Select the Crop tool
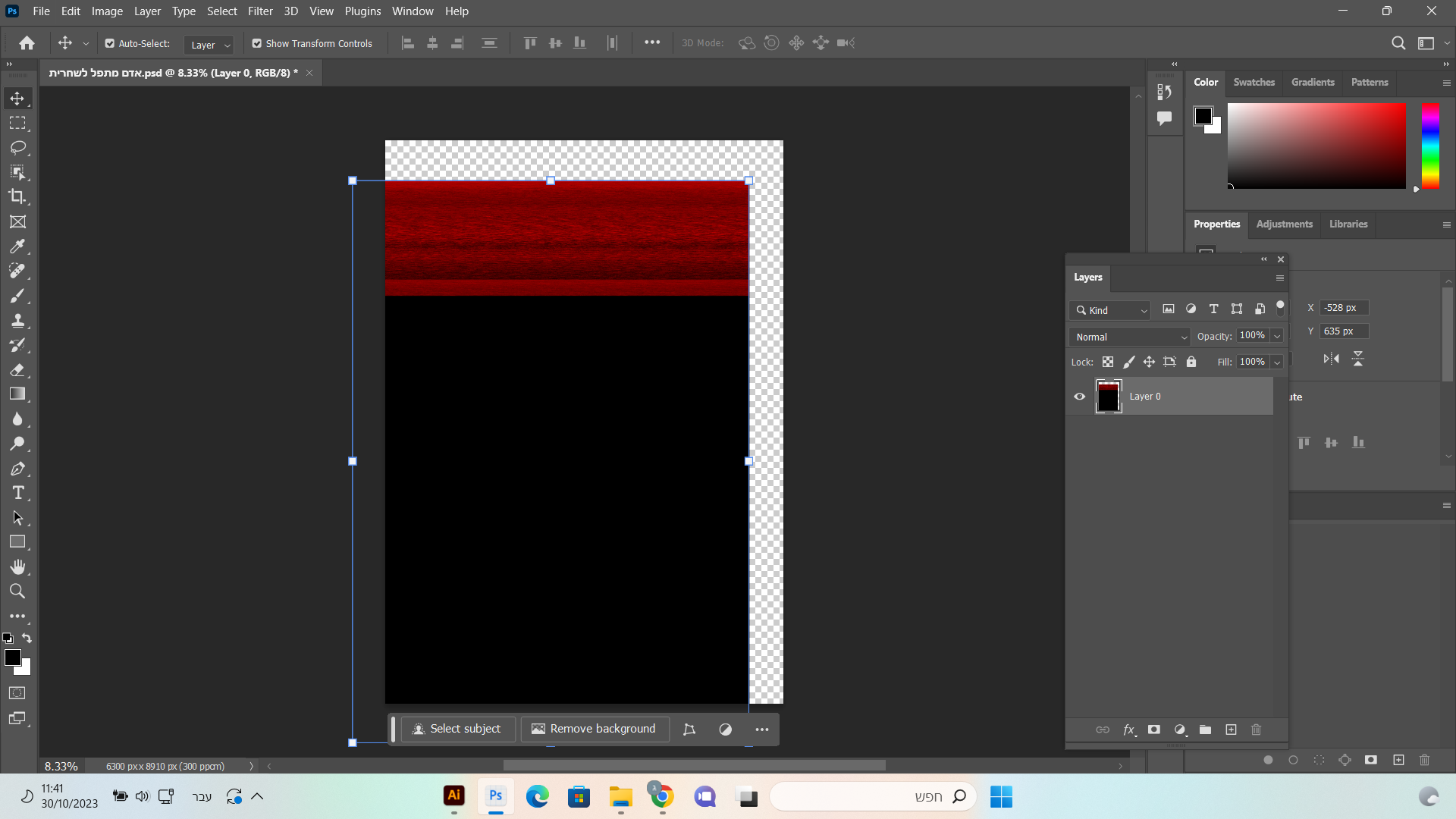The image size is (1456, 819). point(17,196)
